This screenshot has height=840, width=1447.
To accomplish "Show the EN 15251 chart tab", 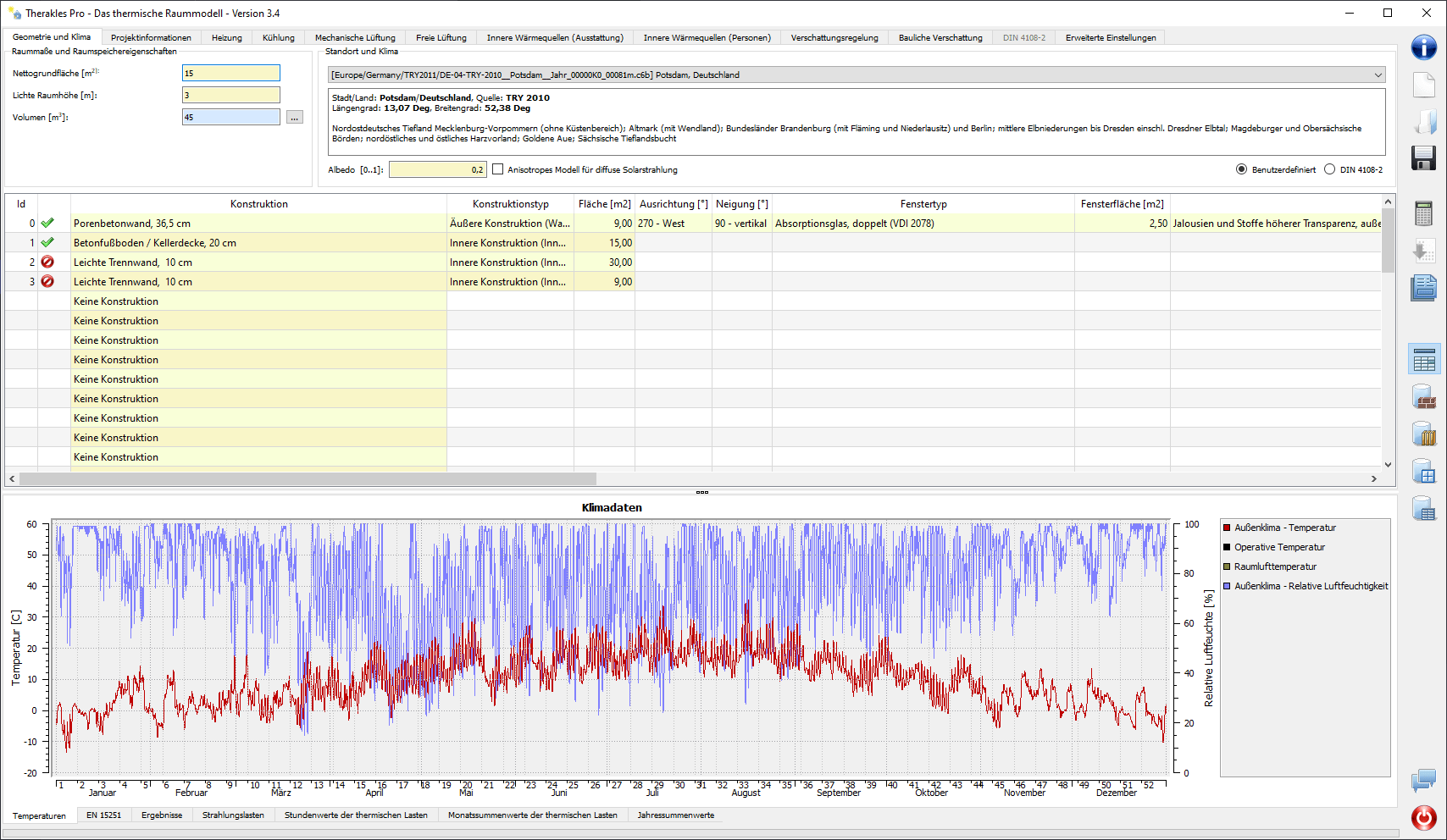I will tap(103, 815).
